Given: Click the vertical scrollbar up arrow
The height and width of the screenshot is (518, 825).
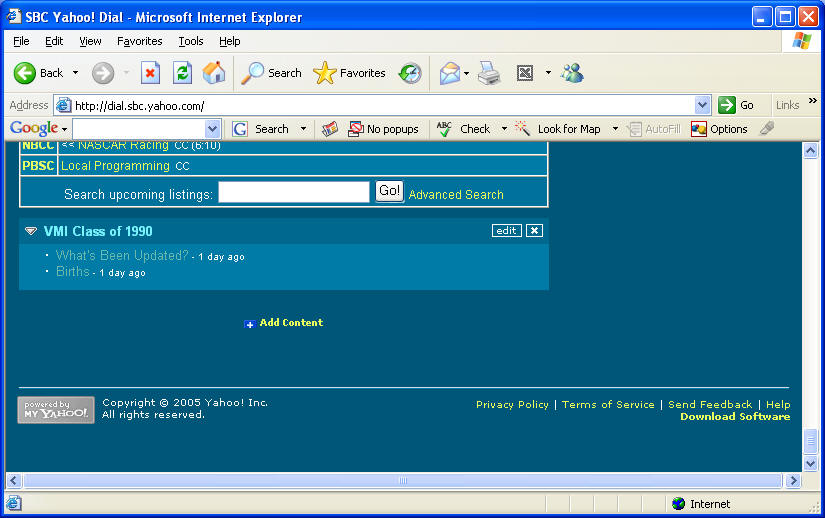Looking at the screenshot, I should (810, 151).
